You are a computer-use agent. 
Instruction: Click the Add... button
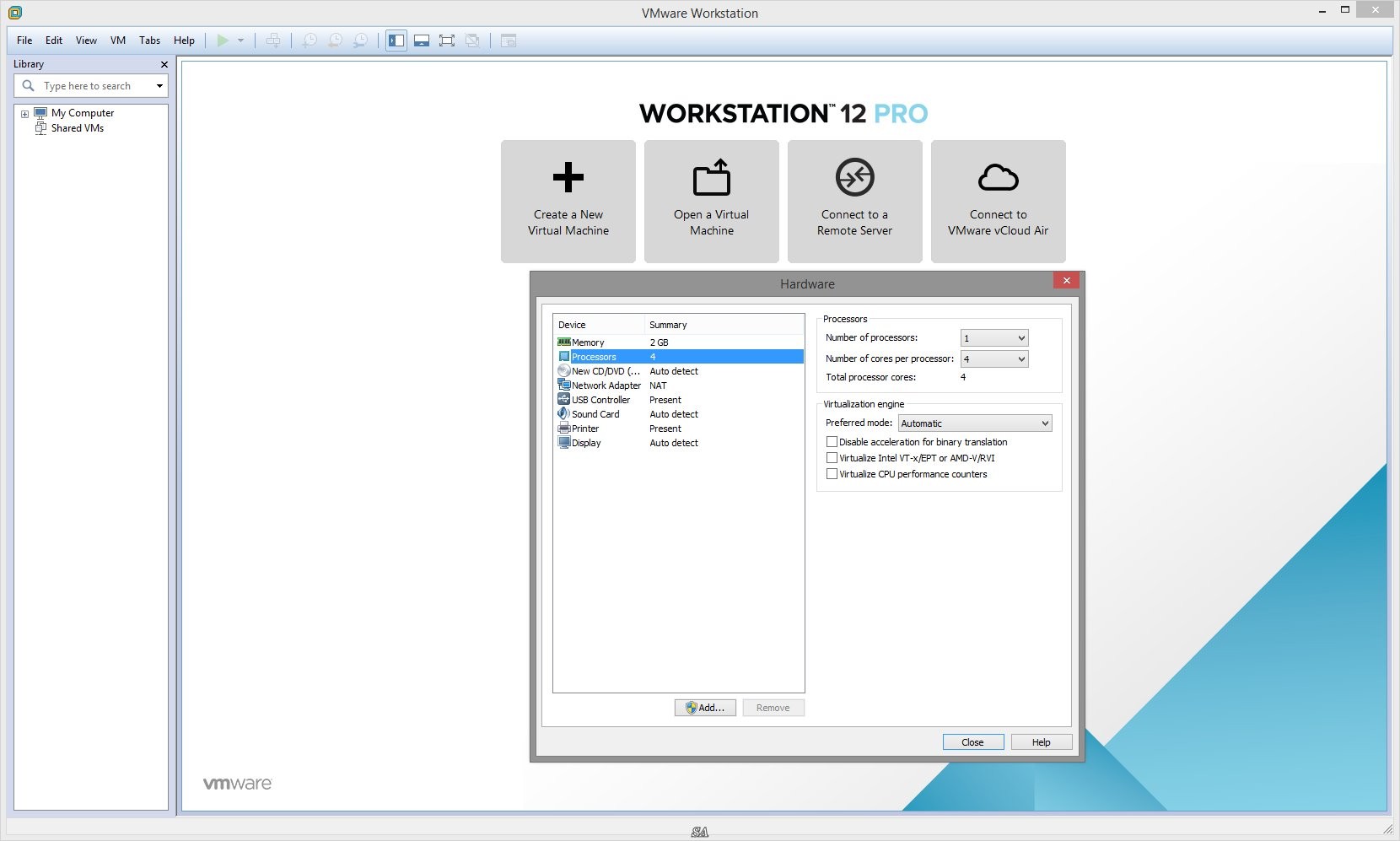coord(705,708)
